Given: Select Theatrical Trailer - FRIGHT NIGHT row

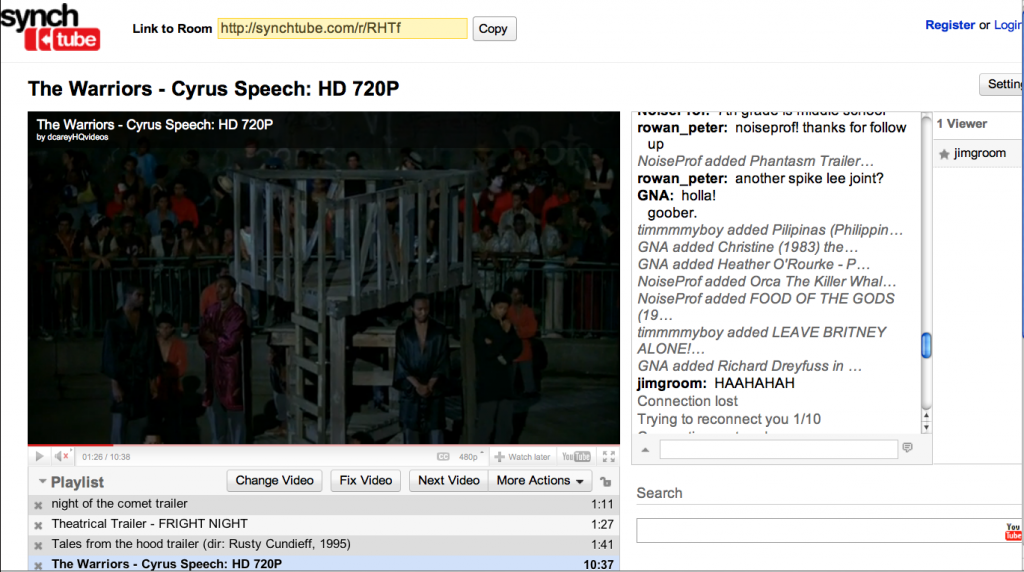Looking at the screenshot, I should (x=324, y=524).
